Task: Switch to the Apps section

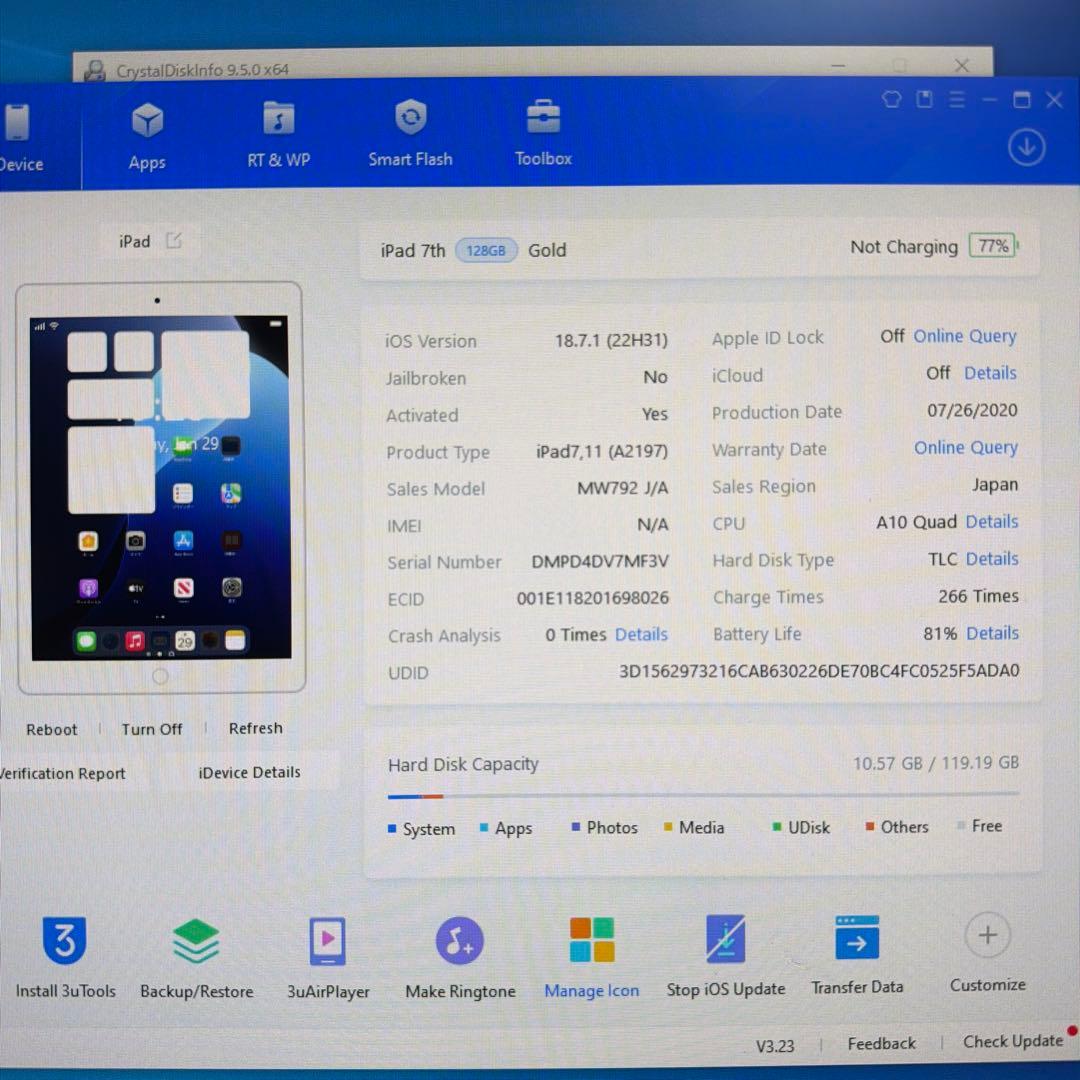Action: pyautogui.click(x=146, y=132)
